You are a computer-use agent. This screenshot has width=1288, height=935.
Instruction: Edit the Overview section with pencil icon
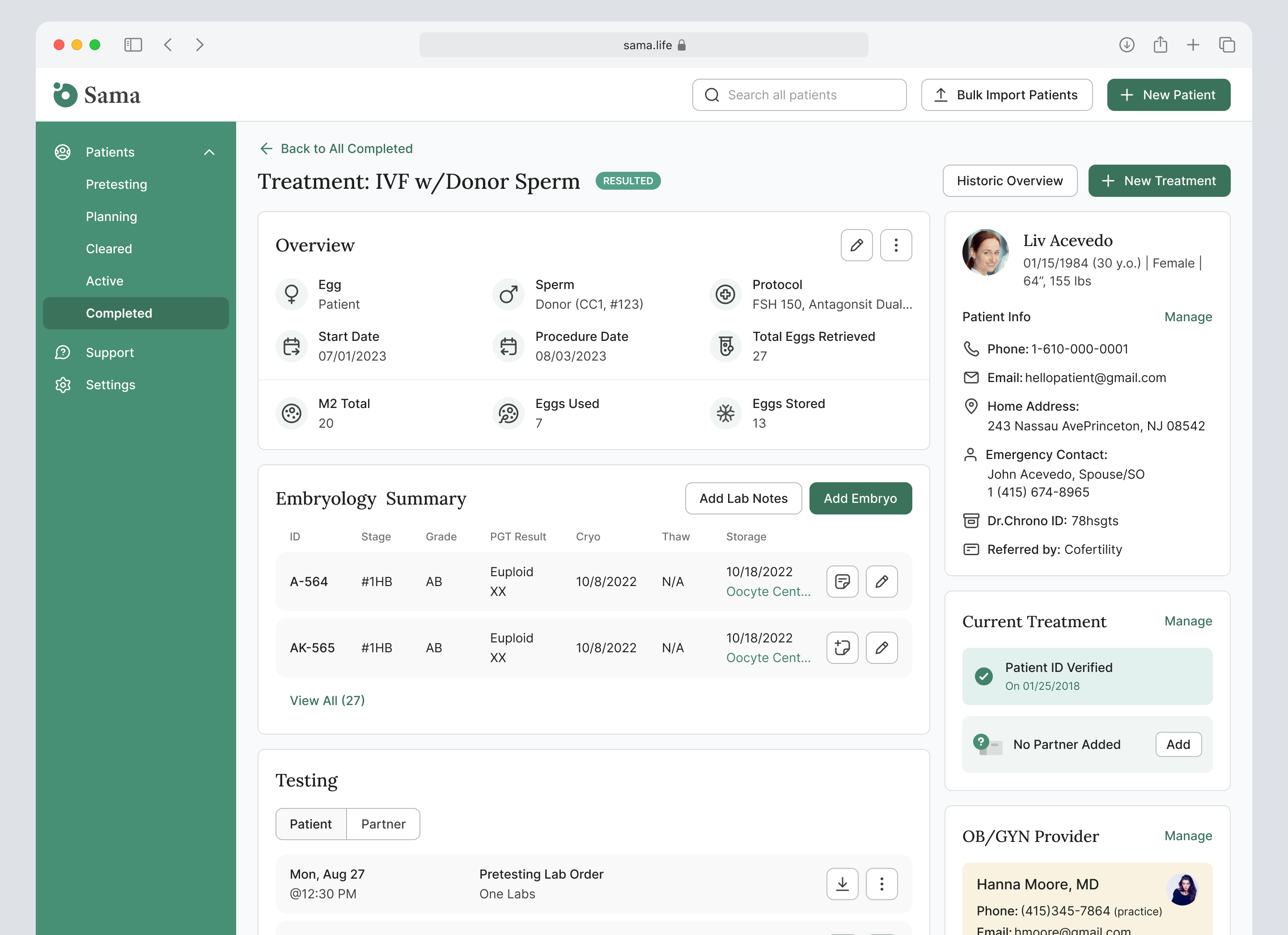(856, 246)
